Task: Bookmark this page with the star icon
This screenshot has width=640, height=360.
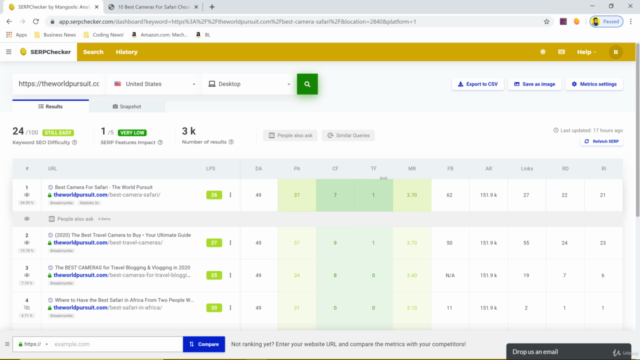Action: pos(547,22)
